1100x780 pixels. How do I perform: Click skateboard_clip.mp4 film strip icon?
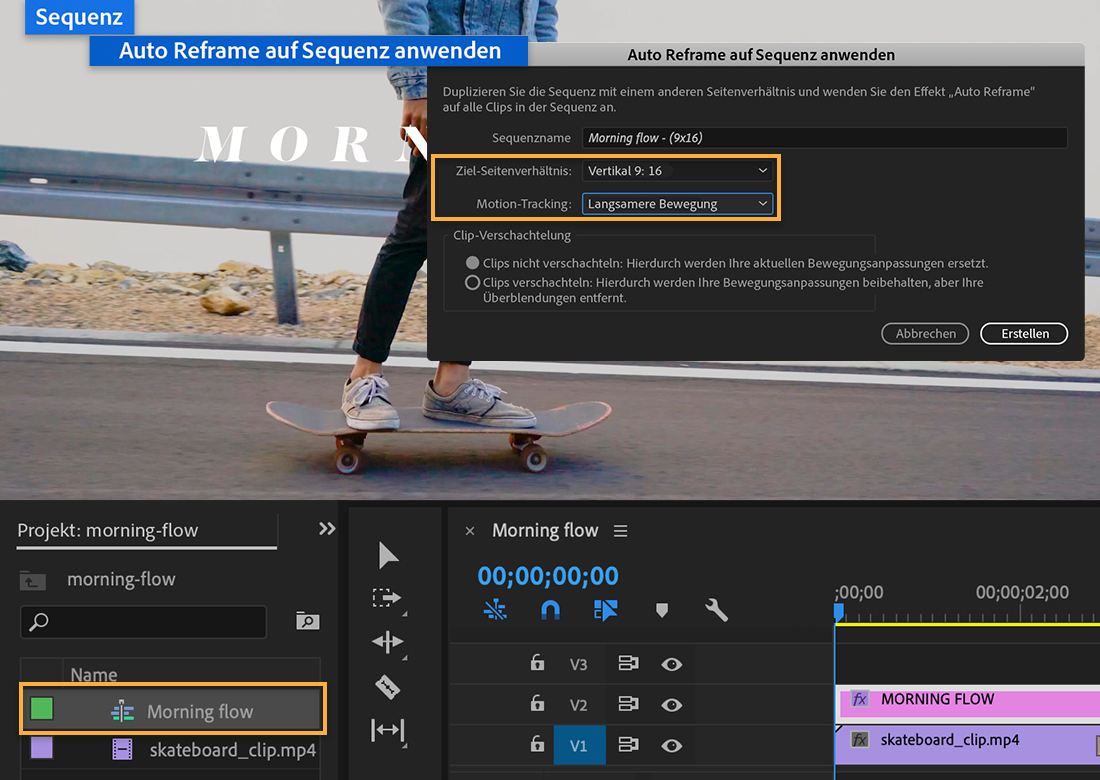(123, 750)
